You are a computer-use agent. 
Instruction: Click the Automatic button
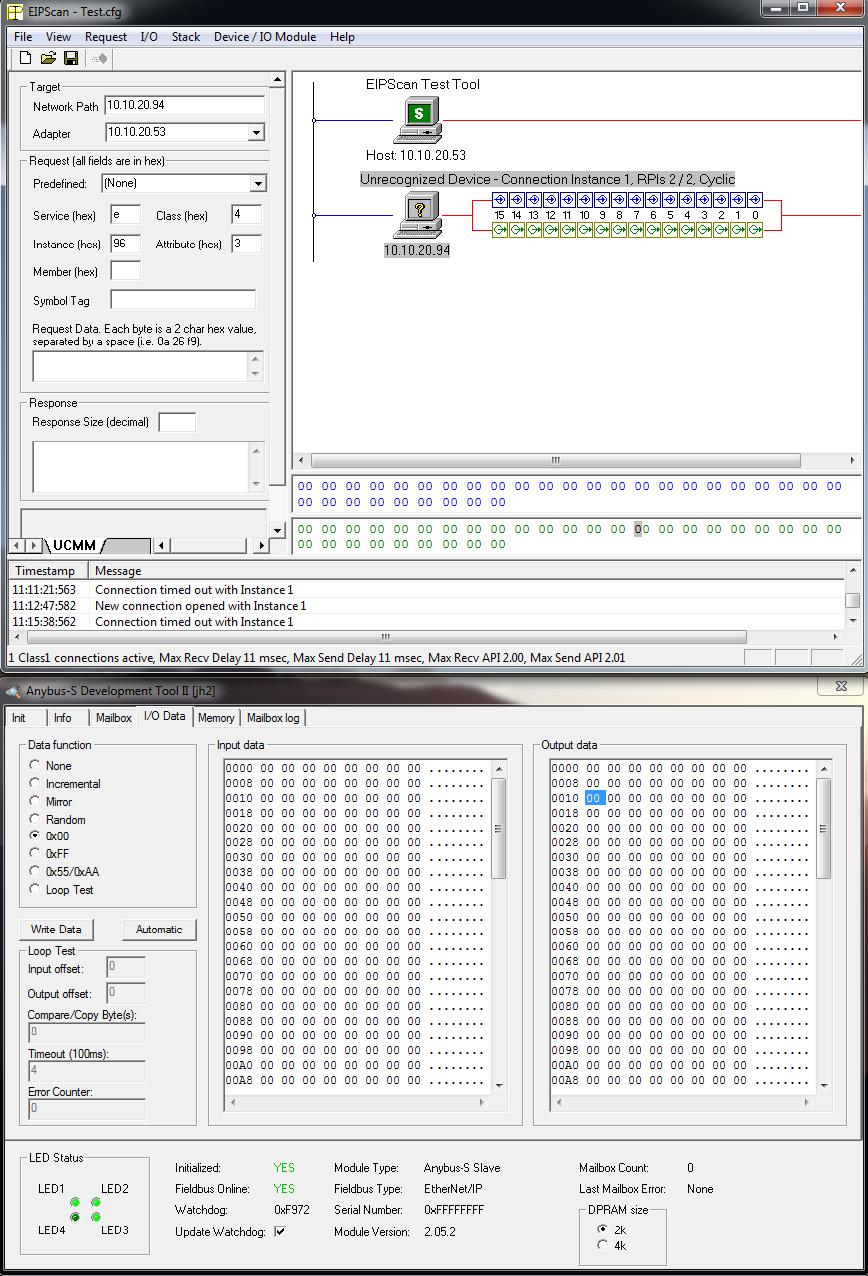159,929
